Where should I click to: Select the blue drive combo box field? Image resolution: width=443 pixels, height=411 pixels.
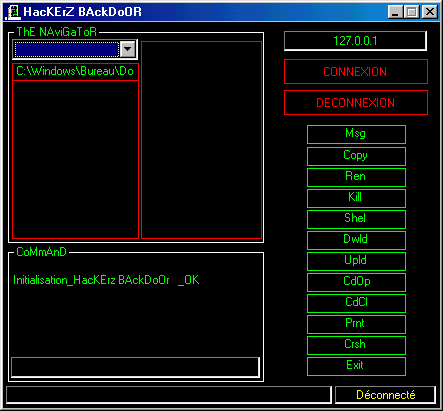click(67, 49)
